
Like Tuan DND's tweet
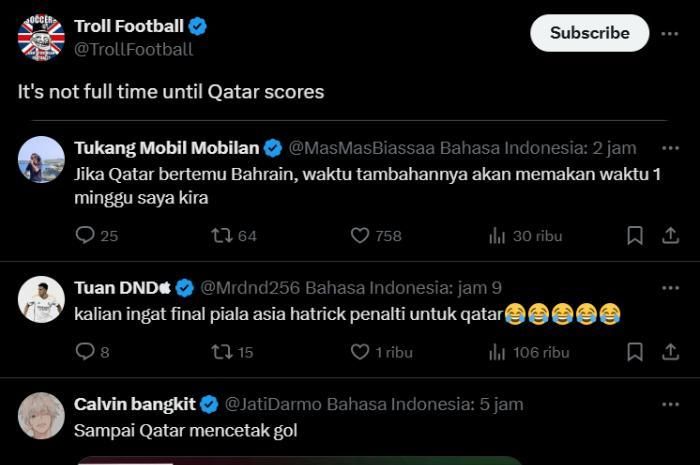(360, 351)
